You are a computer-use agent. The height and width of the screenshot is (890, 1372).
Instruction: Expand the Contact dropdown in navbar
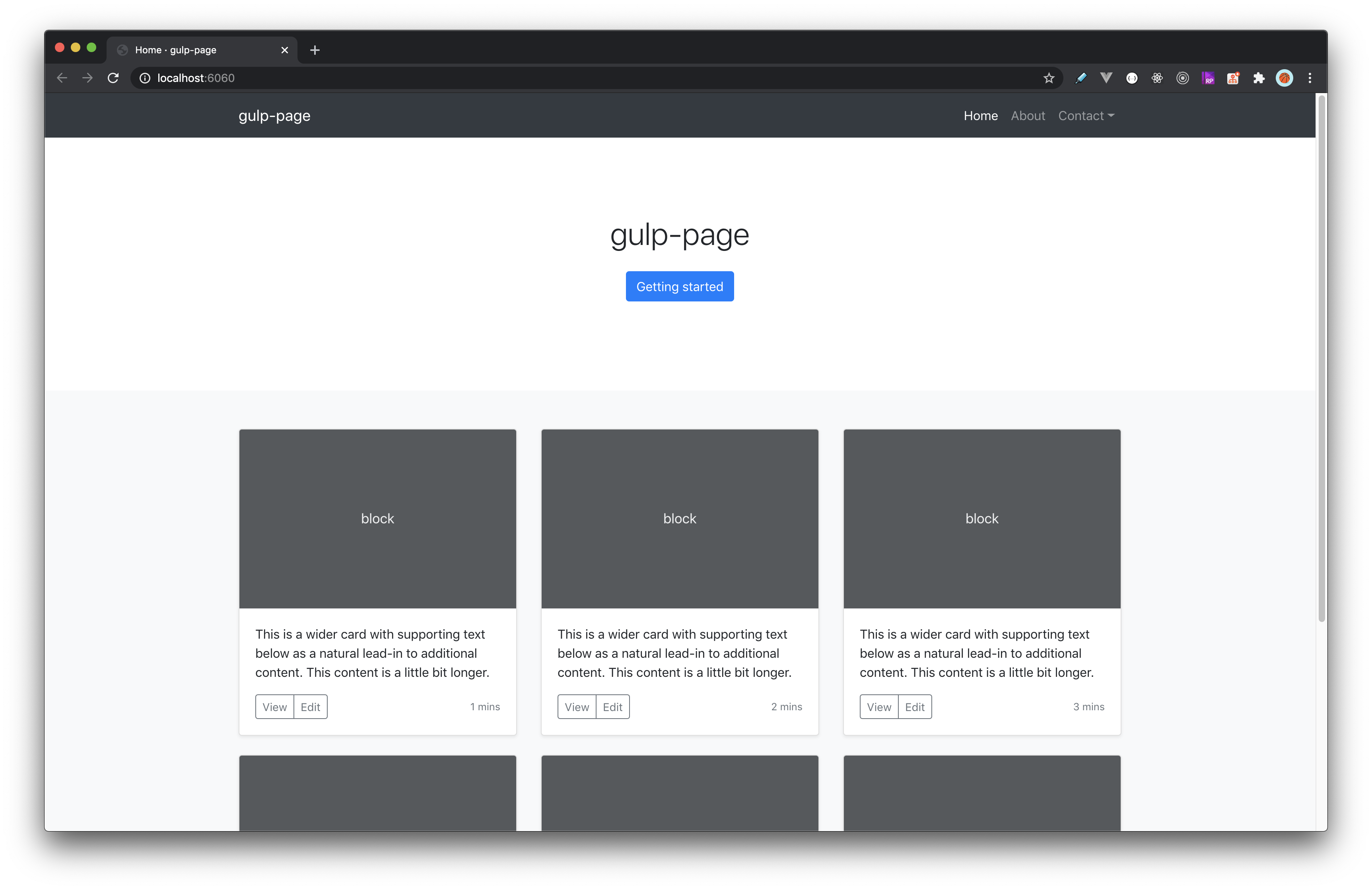click(1086, 116)
